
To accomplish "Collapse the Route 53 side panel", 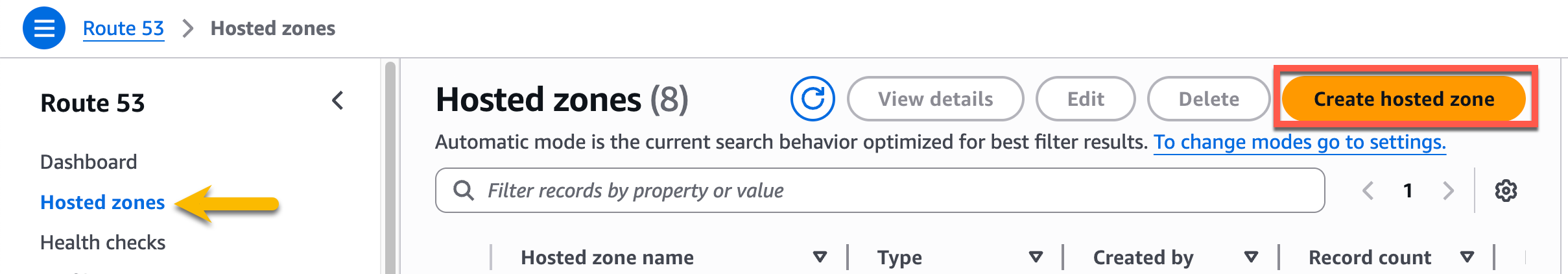I will click(338, 101).
